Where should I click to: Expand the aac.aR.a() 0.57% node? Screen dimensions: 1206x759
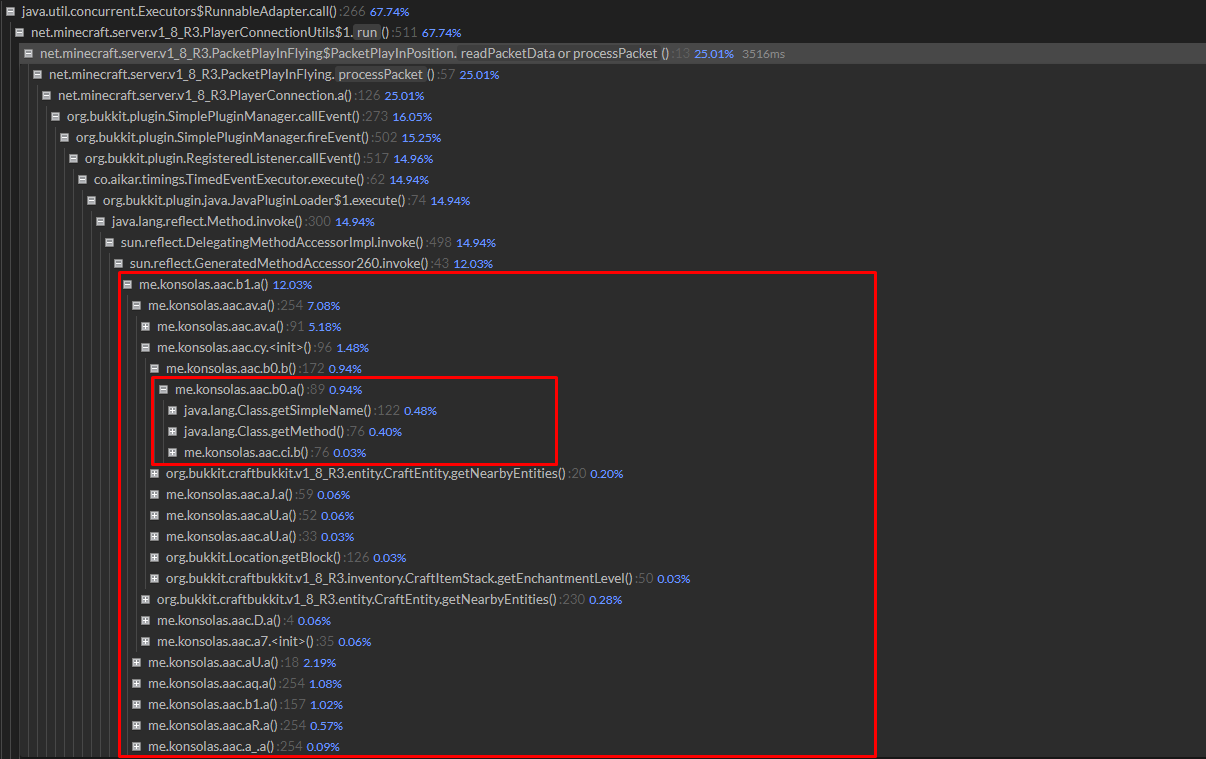137,725
